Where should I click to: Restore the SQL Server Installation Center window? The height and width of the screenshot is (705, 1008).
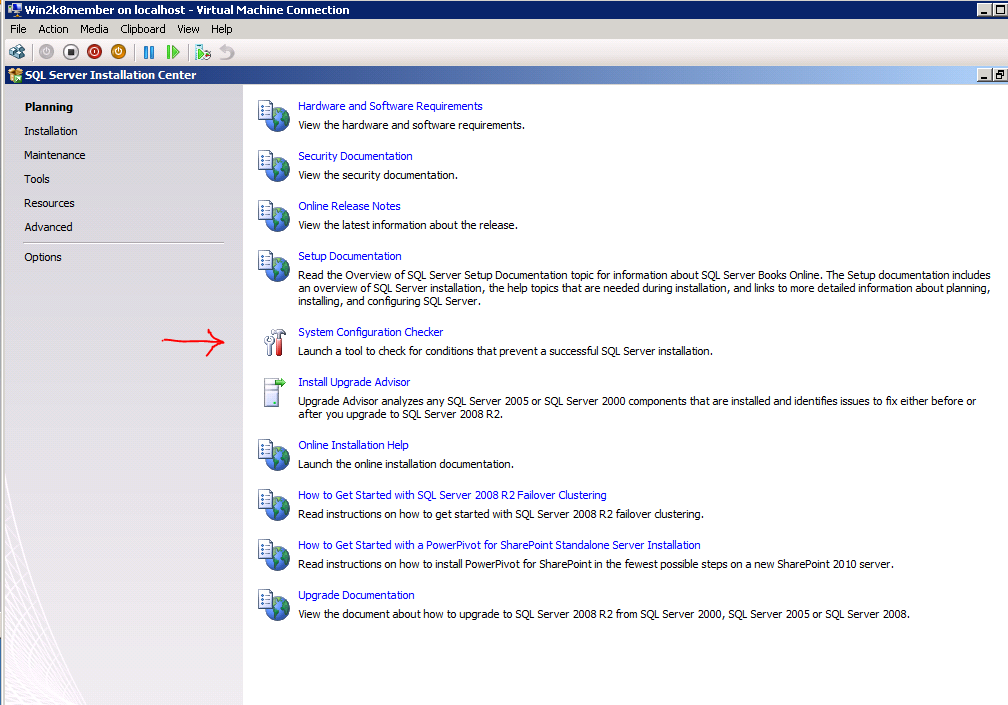pyautogui.click(x=1000, y=75)
